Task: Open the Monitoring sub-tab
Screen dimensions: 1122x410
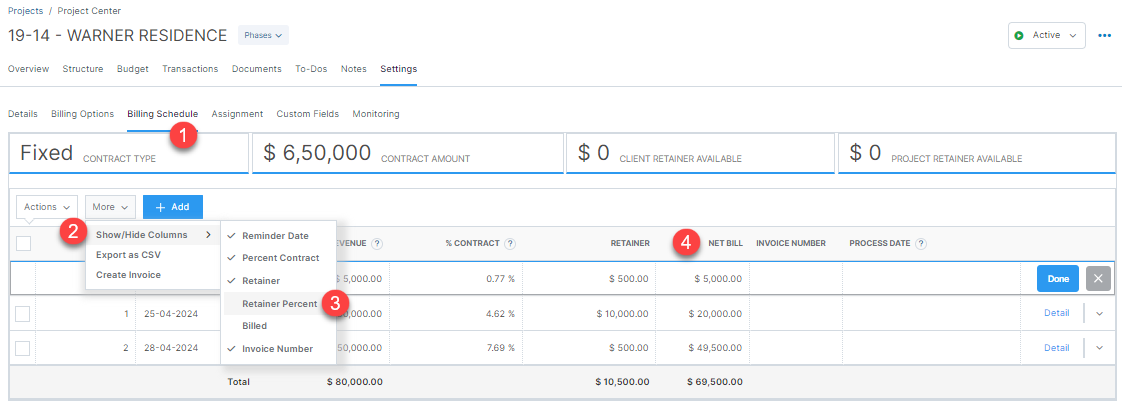Action: [376, 114]
